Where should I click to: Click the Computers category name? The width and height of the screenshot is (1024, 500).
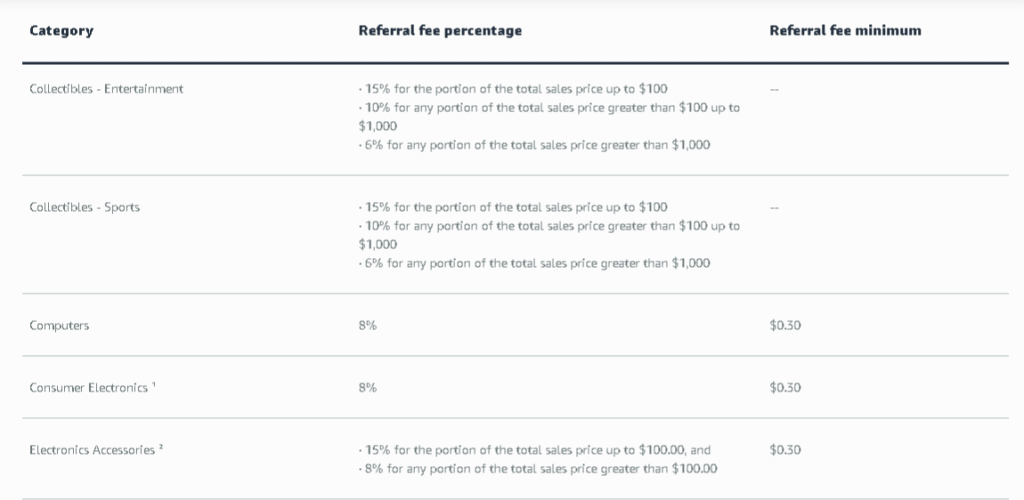pyautogui.click(x=59, y=326)
